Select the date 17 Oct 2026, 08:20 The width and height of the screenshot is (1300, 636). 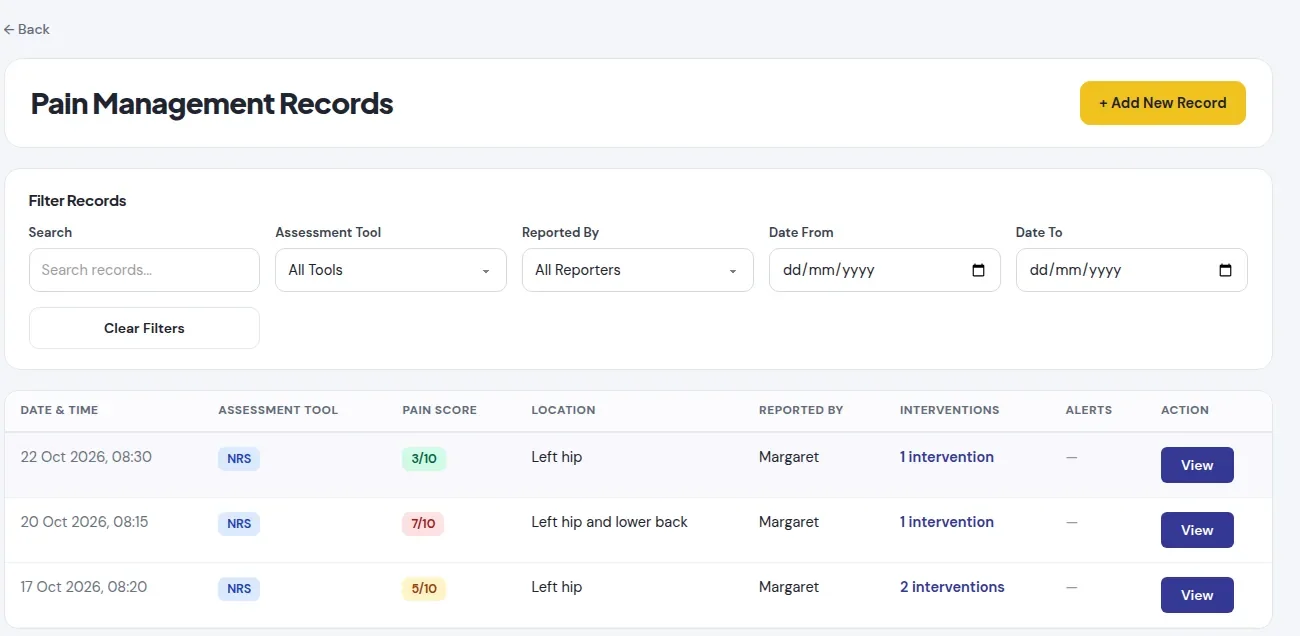pos(84,587)
